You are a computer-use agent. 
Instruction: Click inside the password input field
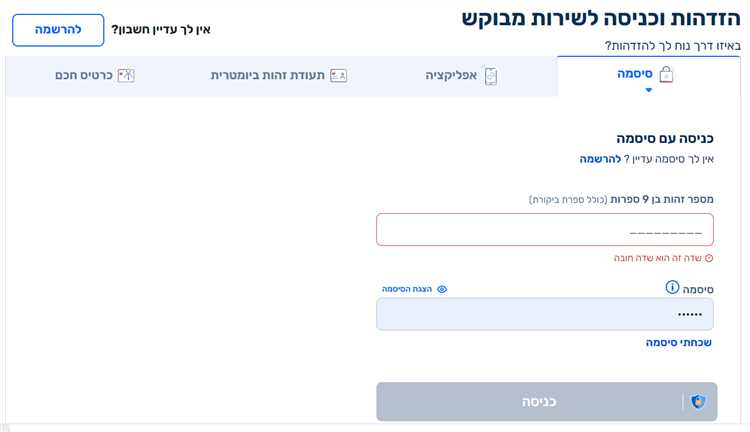click(545, 314)
